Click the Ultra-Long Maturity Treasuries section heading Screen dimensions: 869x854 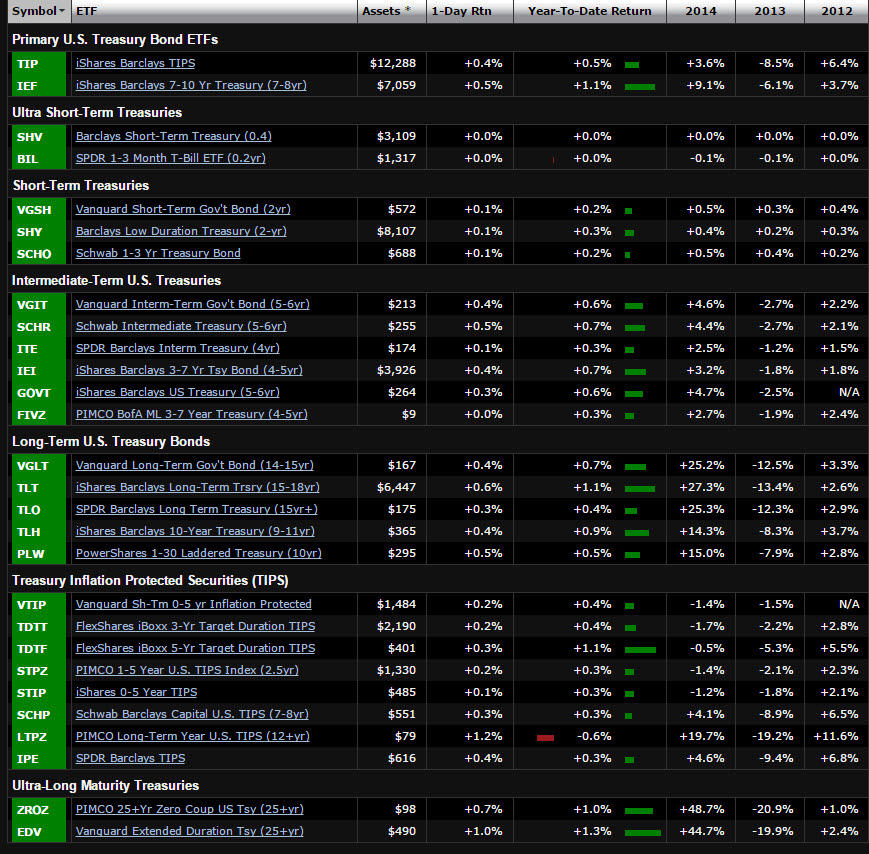[105, 785]
